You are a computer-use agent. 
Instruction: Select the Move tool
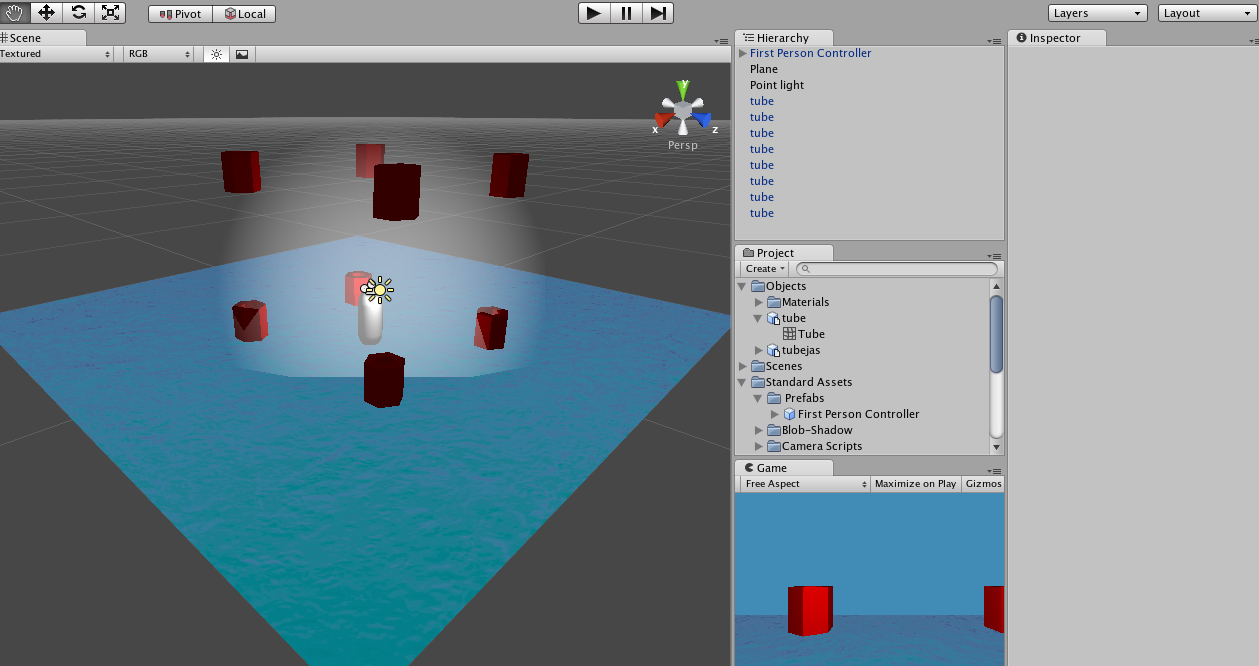45,13
